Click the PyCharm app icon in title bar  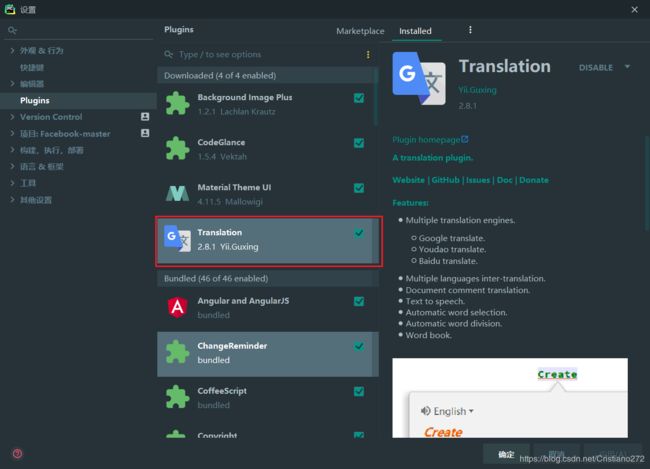(x=10, y=9)
